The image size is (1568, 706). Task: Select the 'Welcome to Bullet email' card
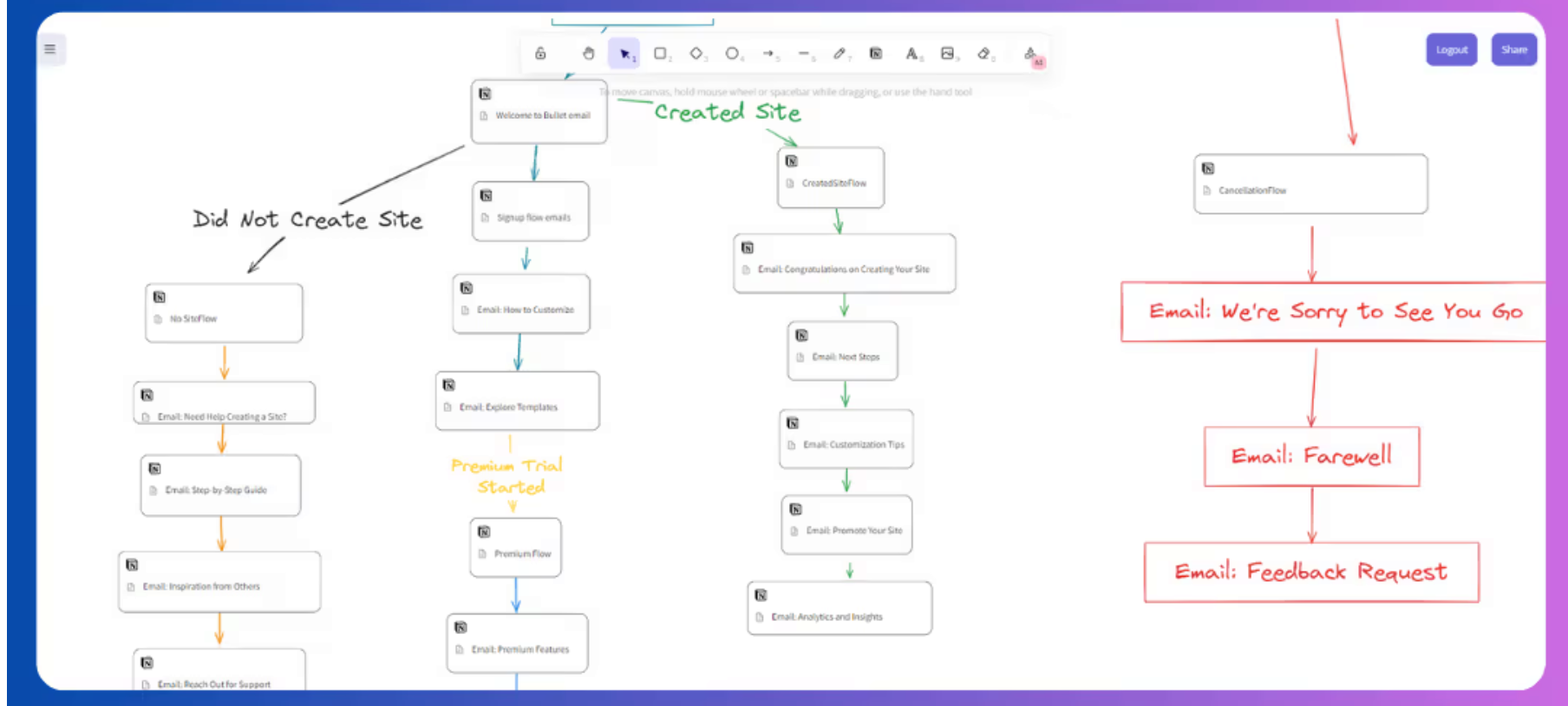pyautogui.click(x=539, y=113)
